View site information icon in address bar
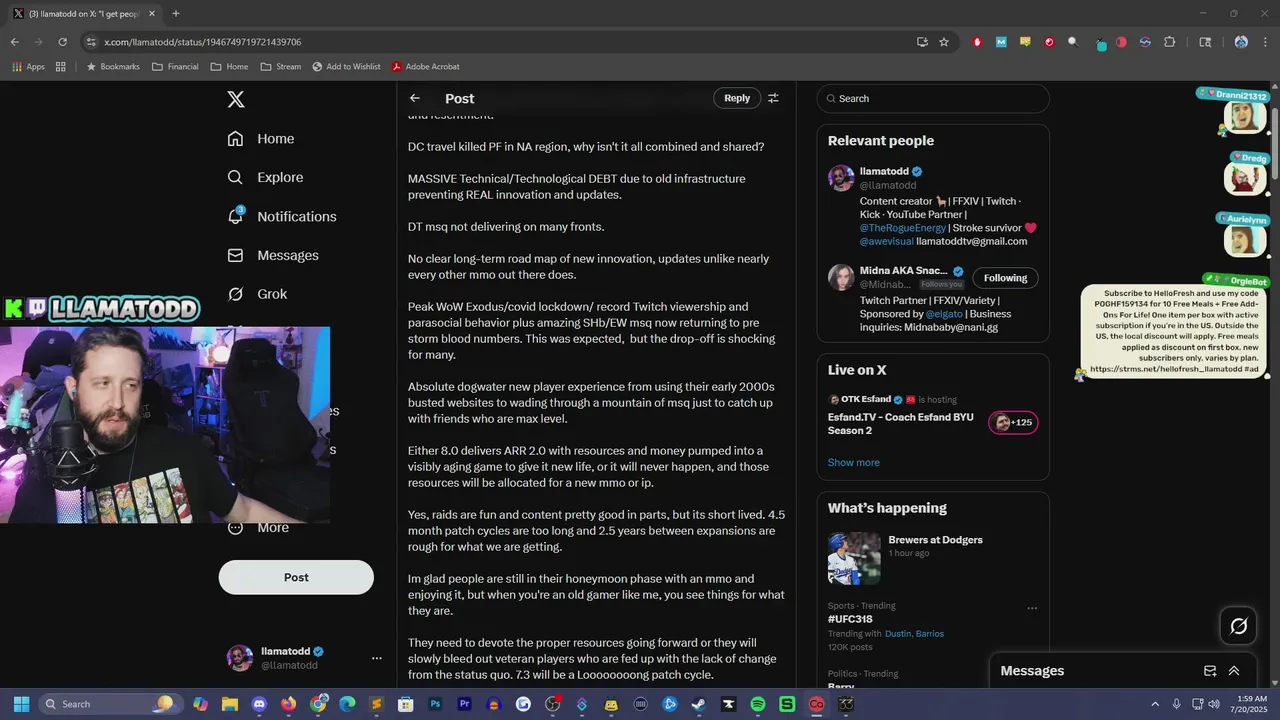 click(x=91, y=42)
